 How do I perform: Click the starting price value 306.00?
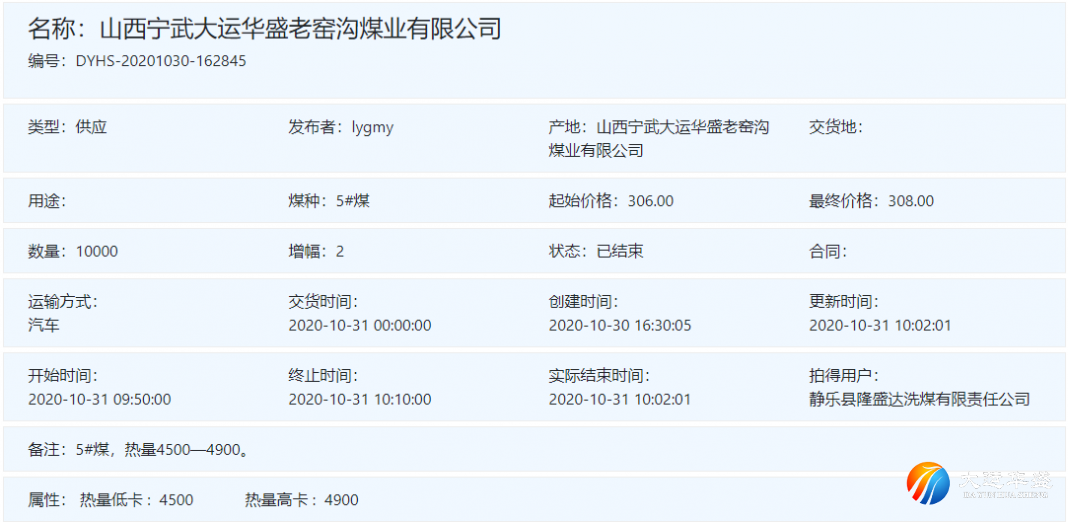coord(650,201)
